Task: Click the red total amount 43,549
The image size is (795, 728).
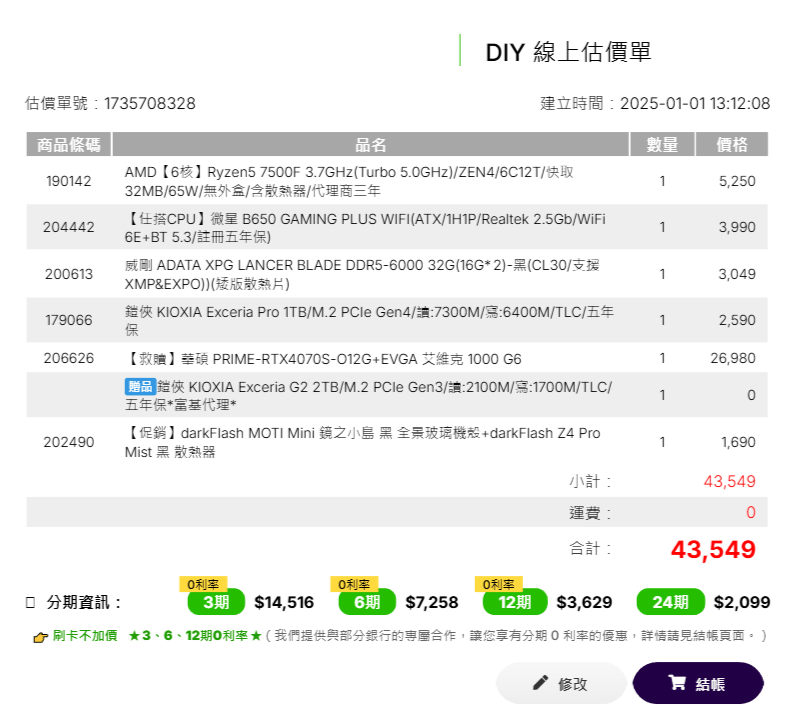Action: tap(712, 549)
